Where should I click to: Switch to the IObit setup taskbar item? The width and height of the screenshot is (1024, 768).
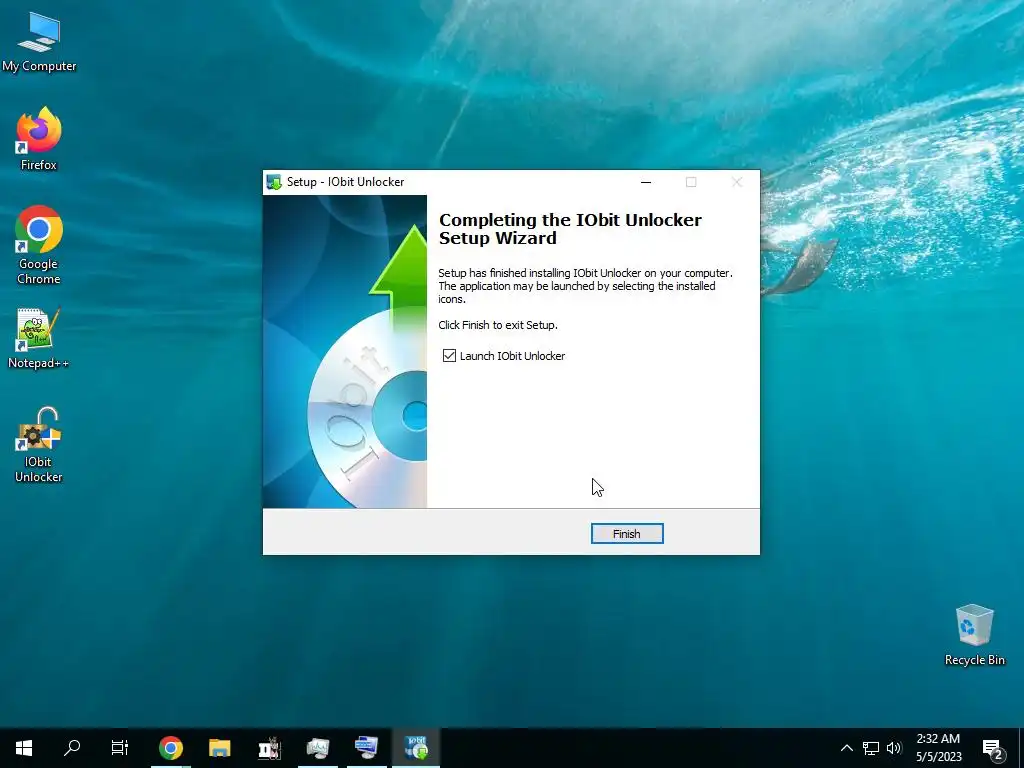tap(416, 748)
